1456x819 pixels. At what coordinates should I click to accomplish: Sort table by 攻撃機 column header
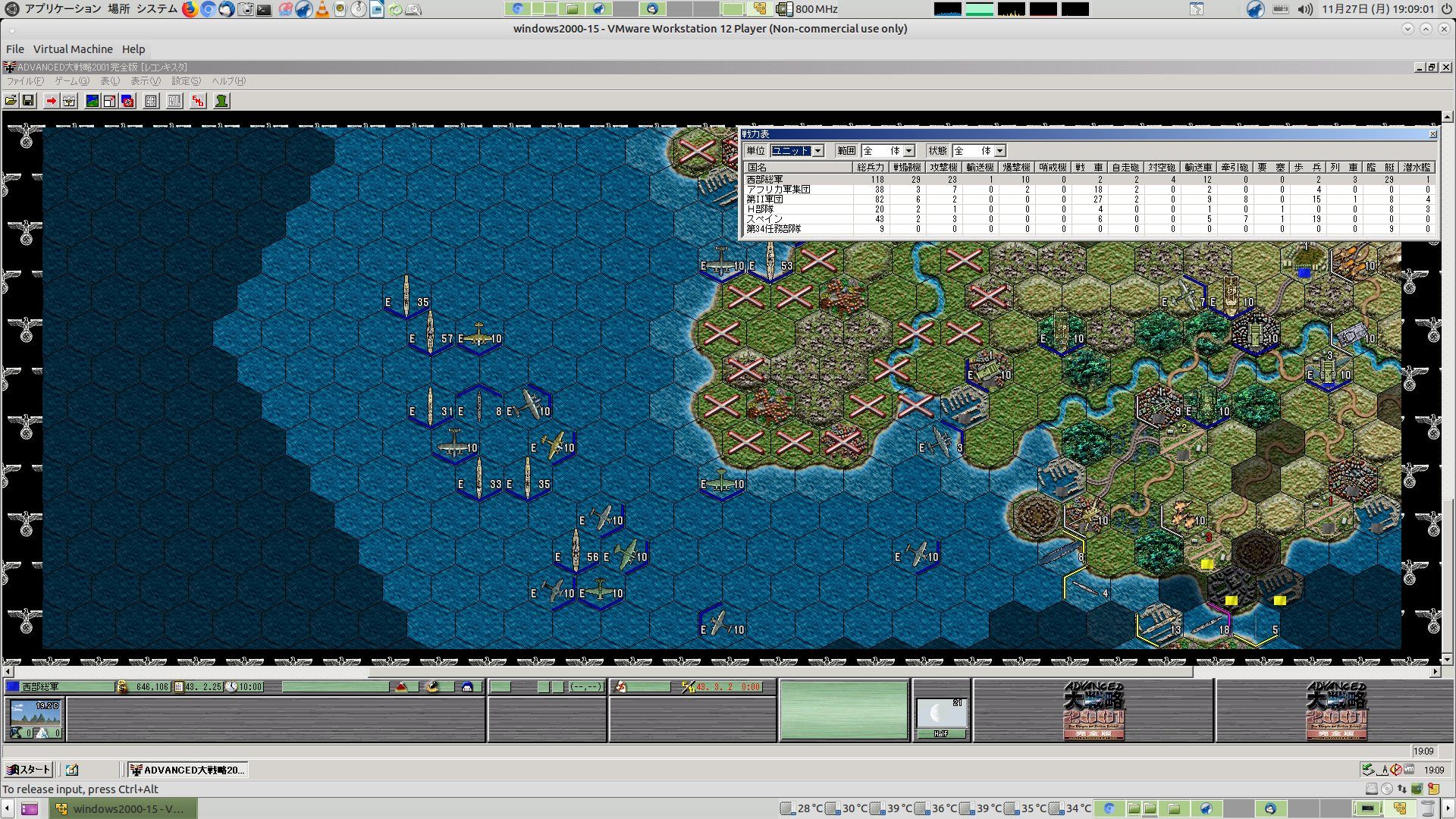pyautogui.click(x=943, y=168)
